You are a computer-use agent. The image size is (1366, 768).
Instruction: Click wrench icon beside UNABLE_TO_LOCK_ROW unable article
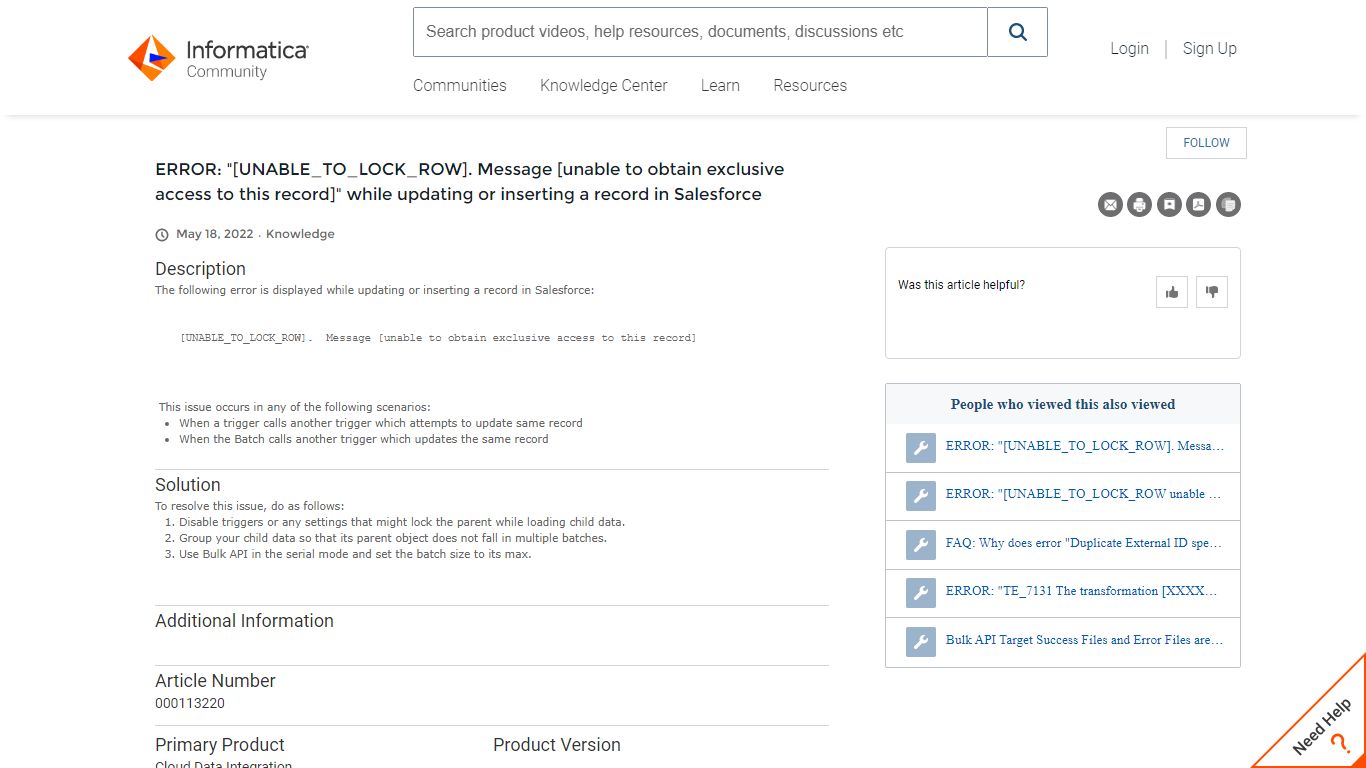921,496
